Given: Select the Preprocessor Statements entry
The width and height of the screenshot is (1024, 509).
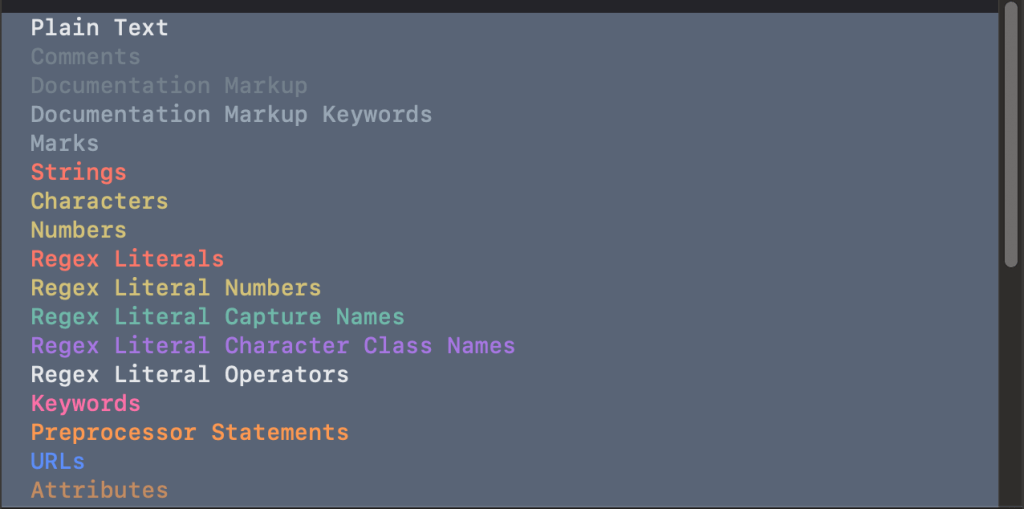Looking at the screenshot, I should (x=189, y=433).
